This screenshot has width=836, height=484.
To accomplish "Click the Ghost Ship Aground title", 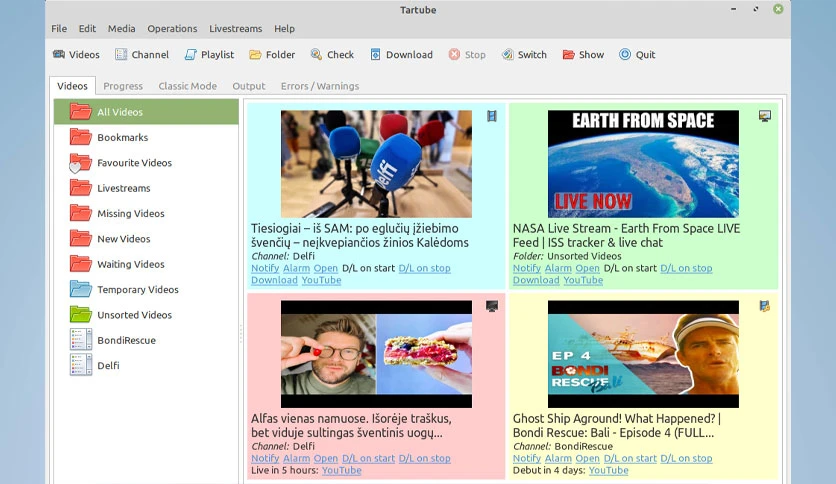I will [617, 426].
